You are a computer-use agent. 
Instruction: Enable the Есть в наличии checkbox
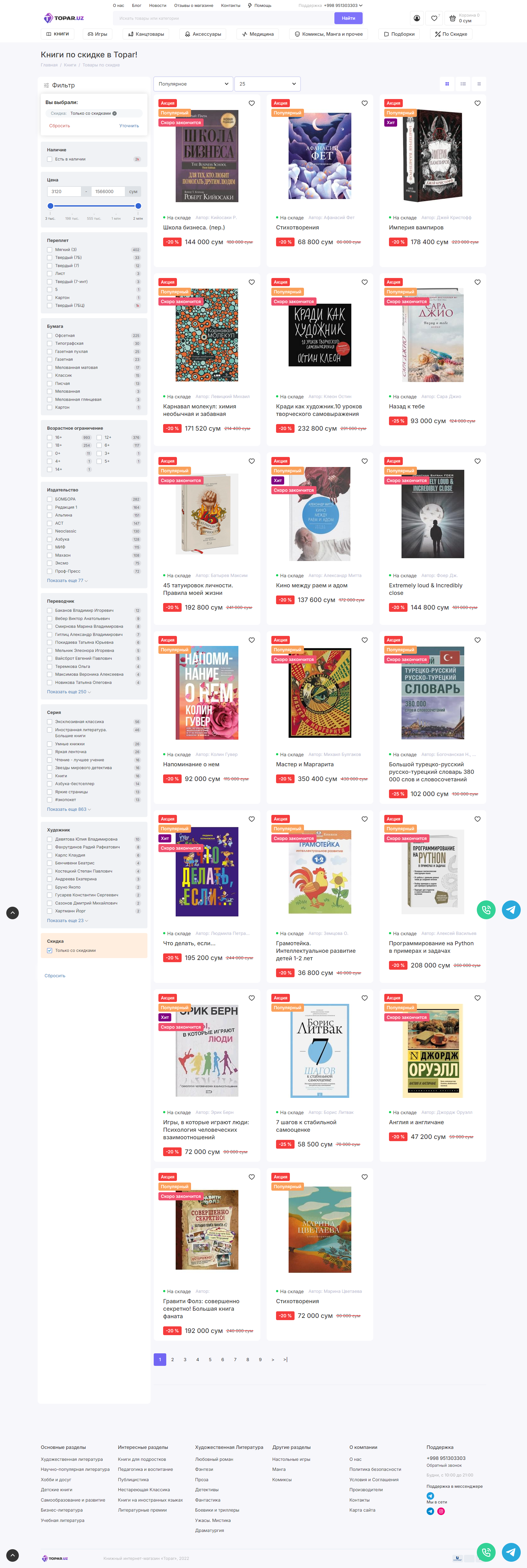tap(49, 160)
